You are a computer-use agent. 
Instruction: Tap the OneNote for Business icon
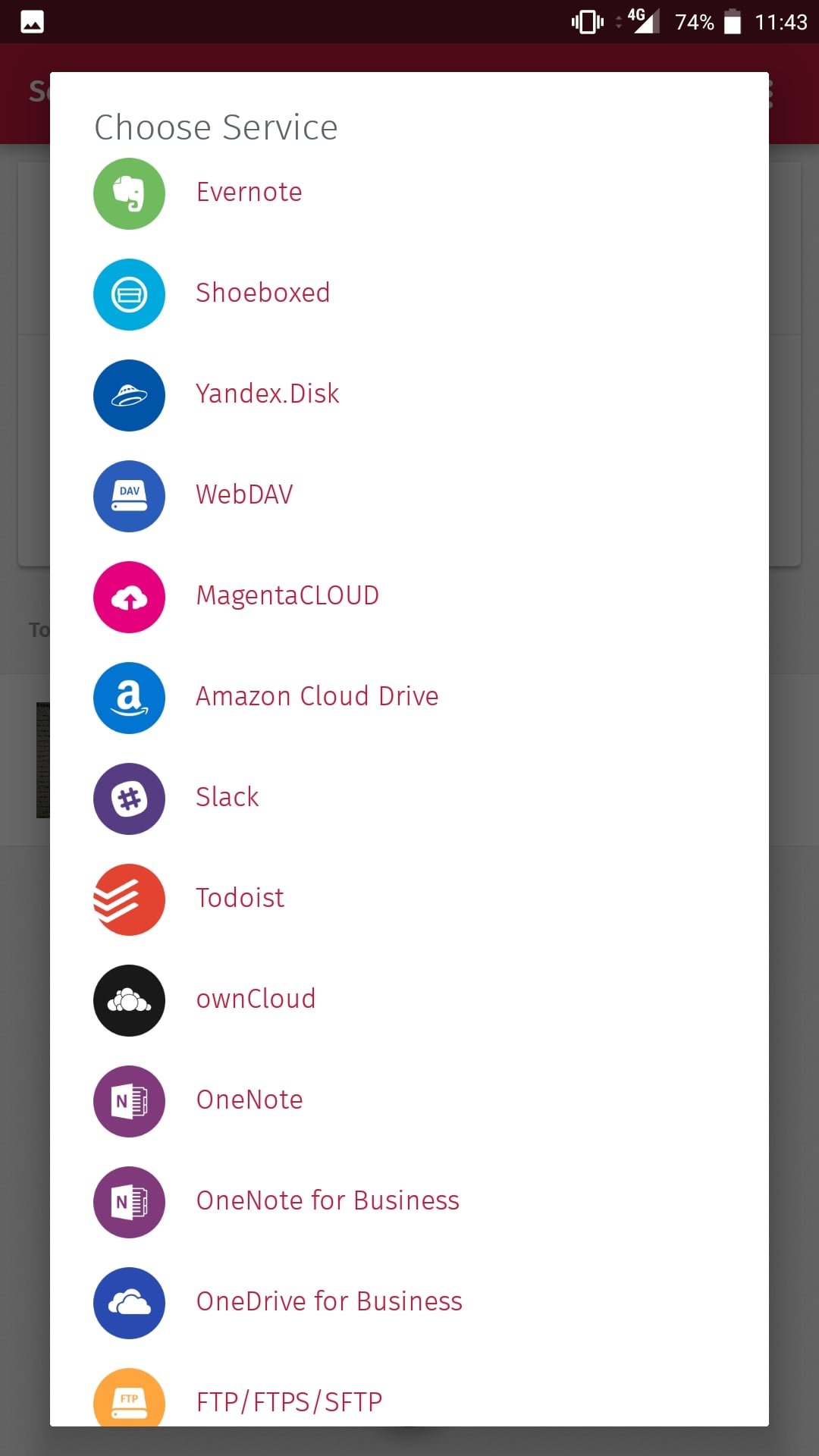[129, 1202]
